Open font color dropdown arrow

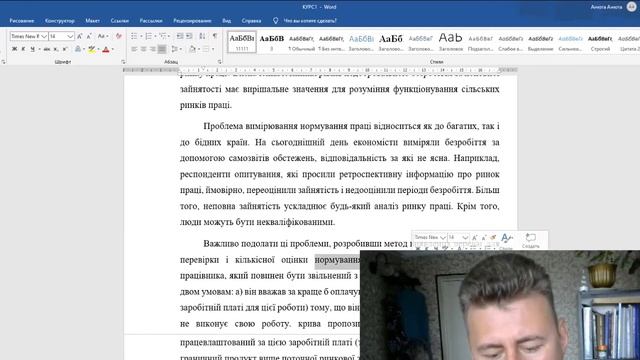[x=113, y=49]
